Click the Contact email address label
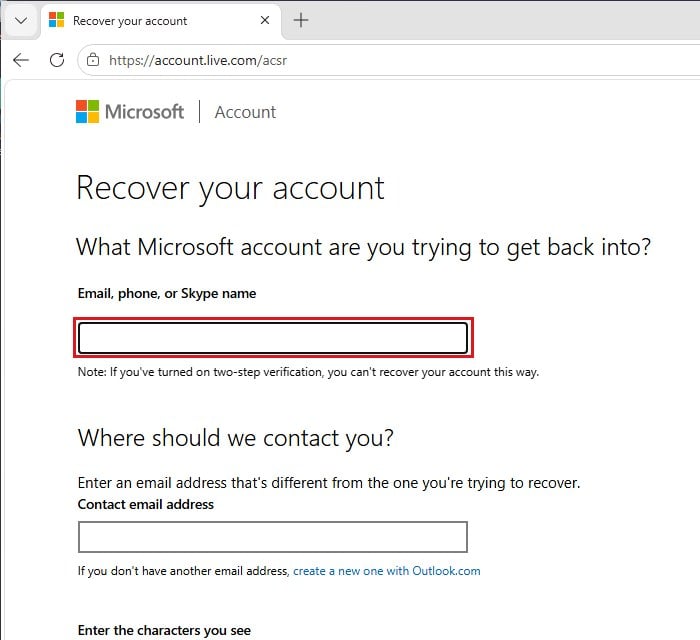 point(146,504)
